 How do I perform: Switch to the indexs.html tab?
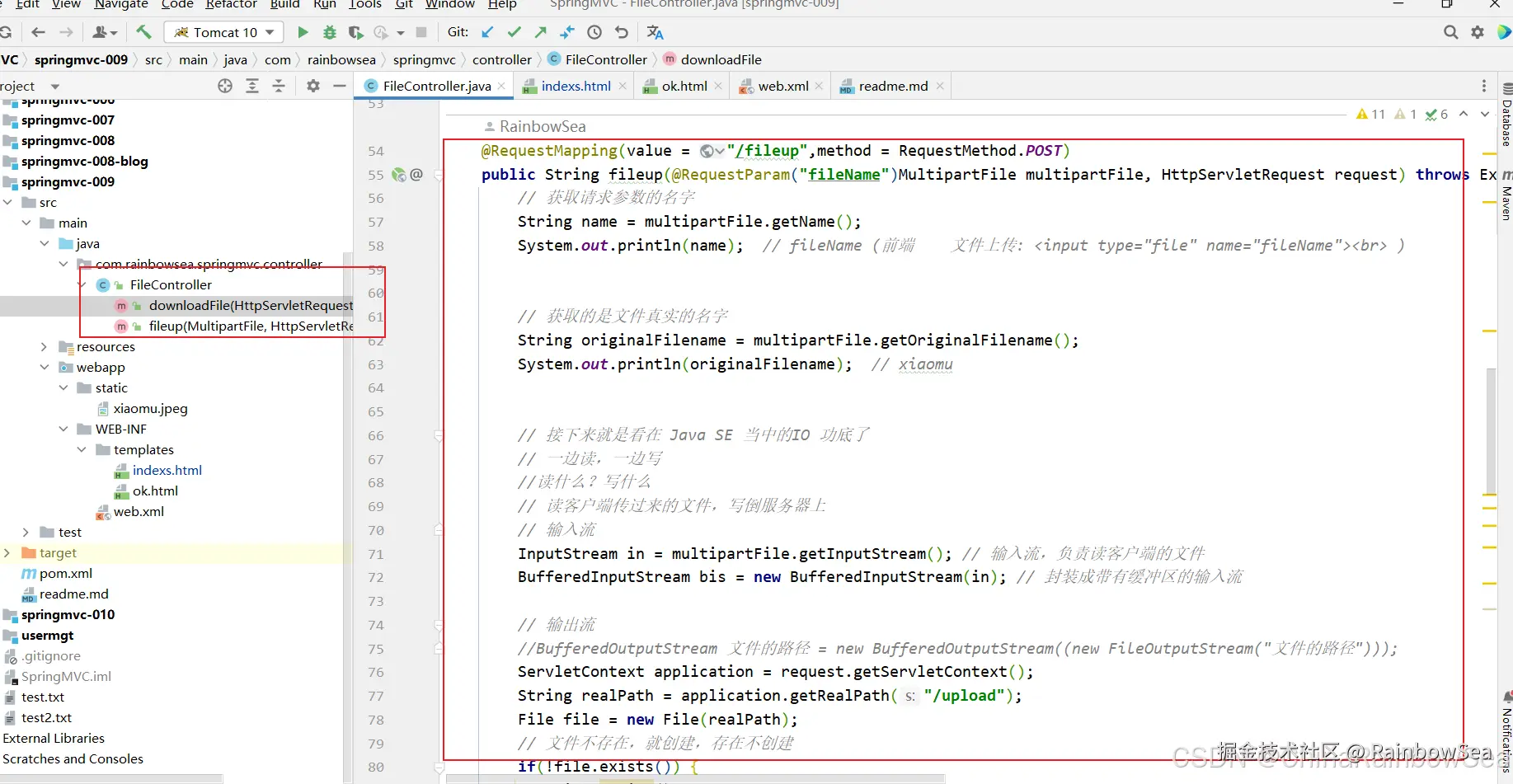(x=576, y=86)
